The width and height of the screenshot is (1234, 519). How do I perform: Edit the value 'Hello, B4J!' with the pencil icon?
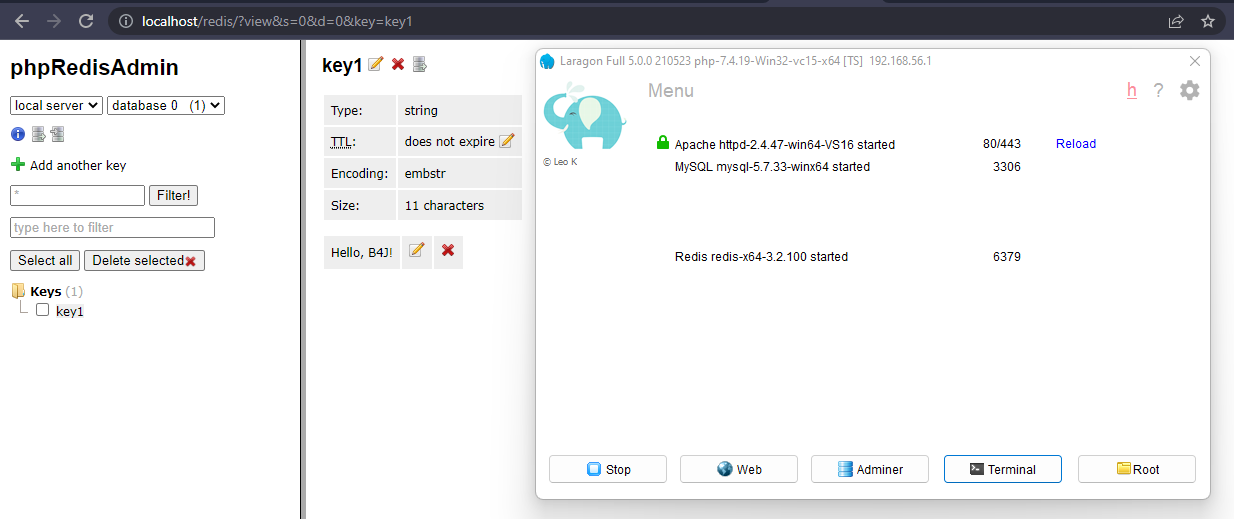[x=417, y=250]
